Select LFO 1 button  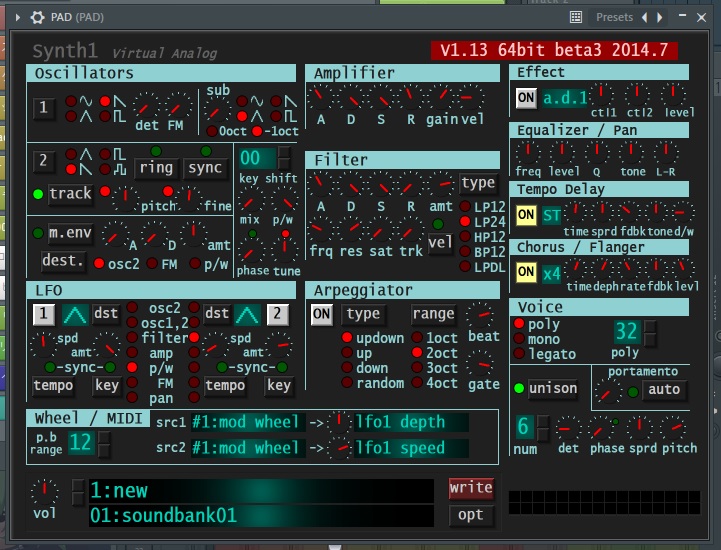[x=44, y=314]
